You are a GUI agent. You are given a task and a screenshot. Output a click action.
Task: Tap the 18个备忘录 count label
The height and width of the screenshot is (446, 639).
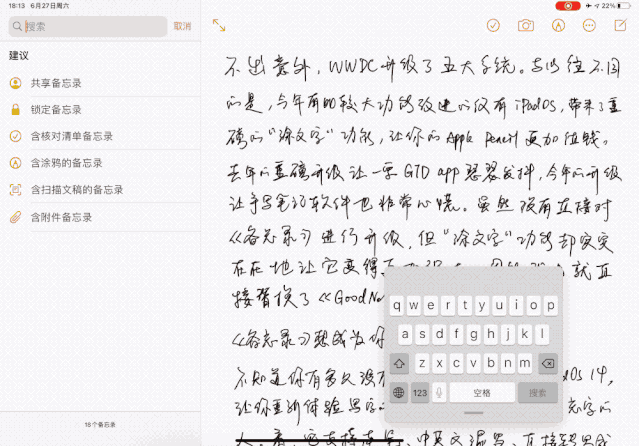pos(100,424)
